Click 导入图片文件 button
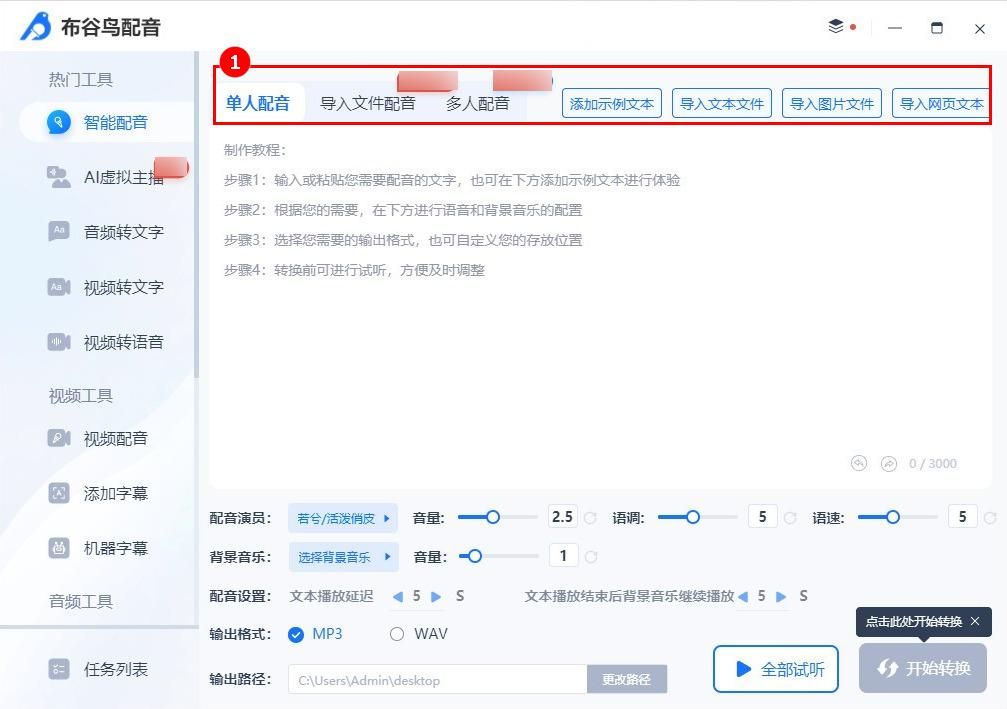The width and height of the screenshot is (1007, 709). click(x=832, y=103)
